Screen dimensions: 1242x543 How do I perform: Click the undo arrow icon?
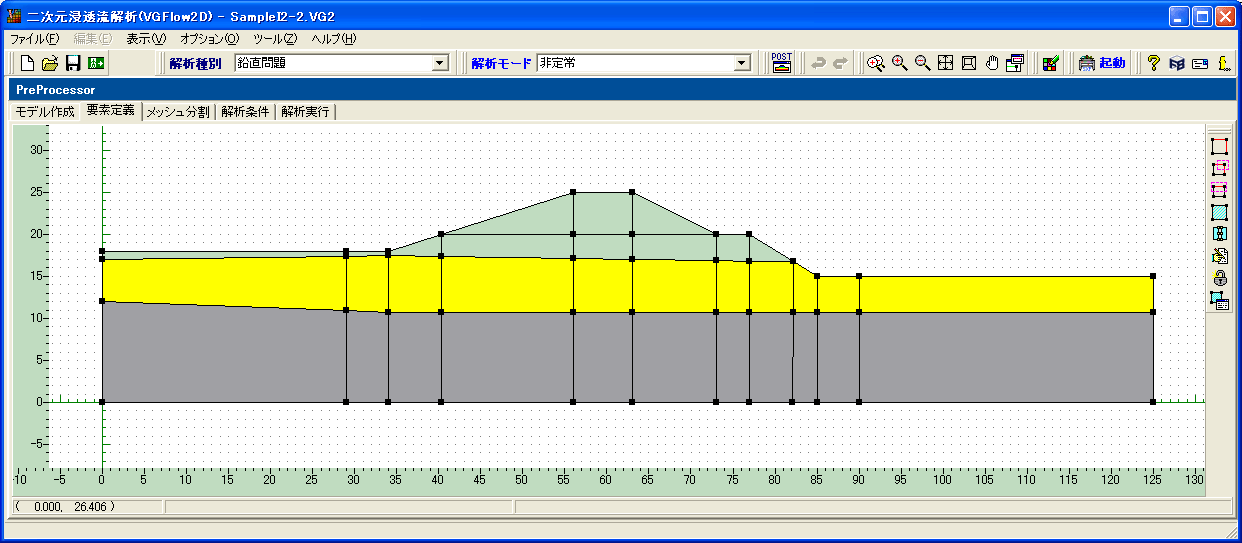point(818,63)
